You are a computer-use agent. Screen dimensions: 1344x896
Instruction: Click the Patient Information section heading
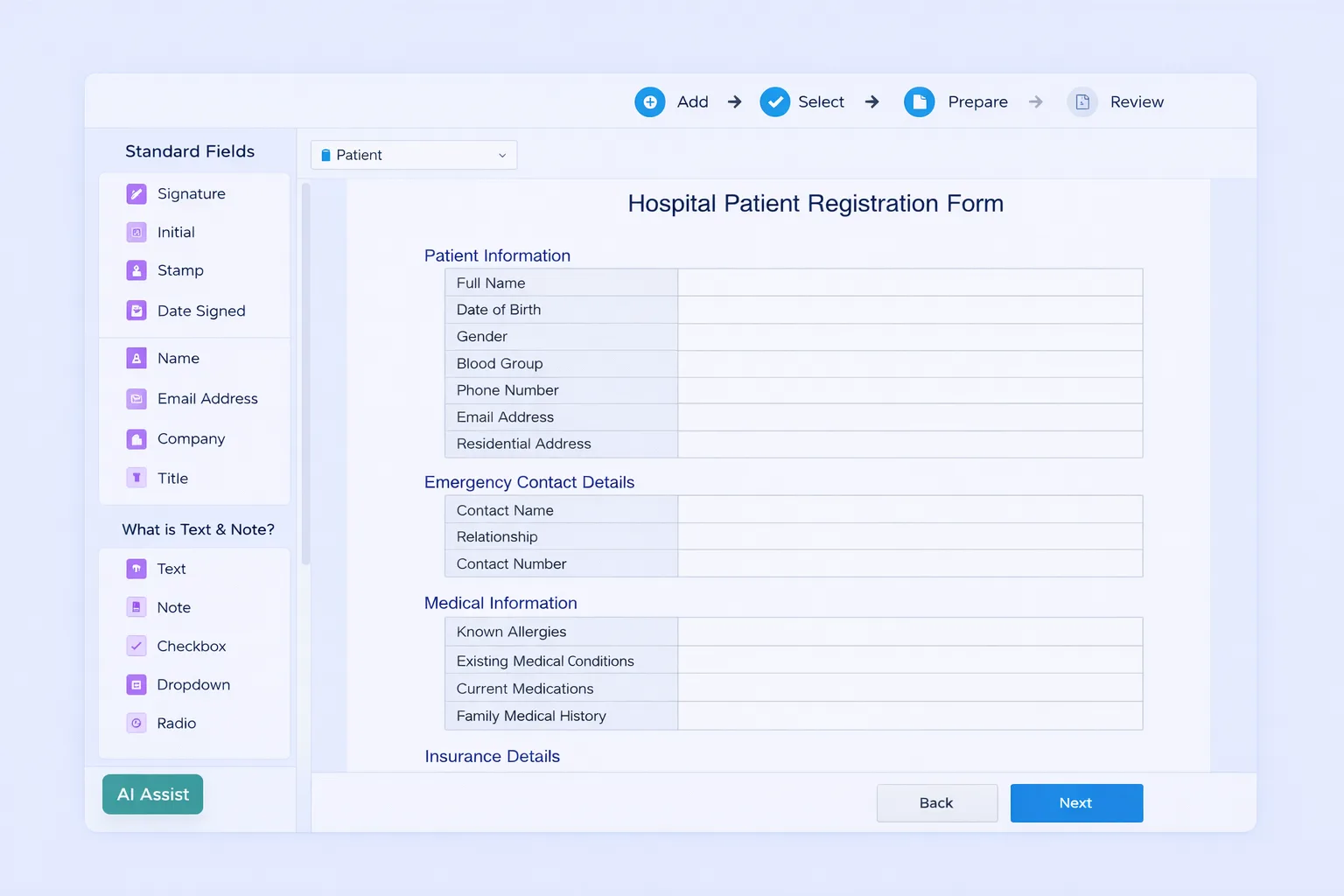[x=497, y=255]
